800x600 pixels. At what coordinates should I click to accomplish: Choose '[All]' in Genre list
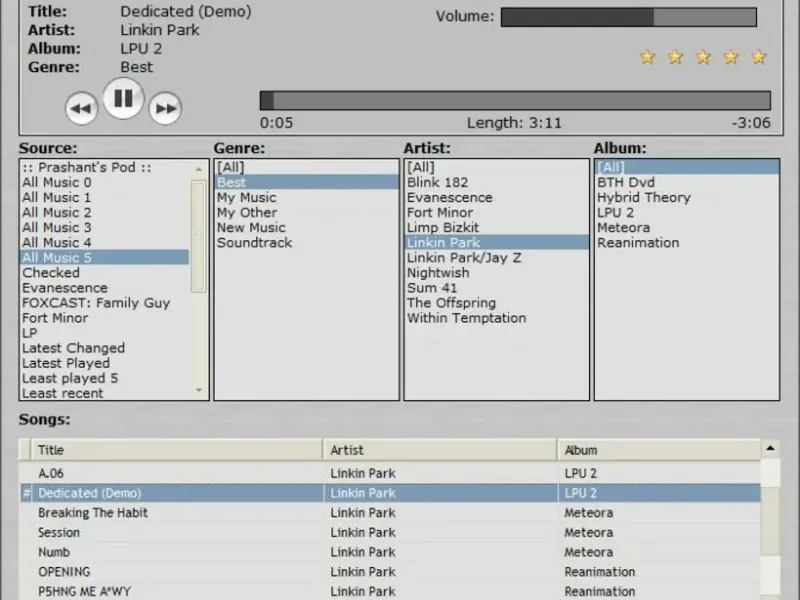[x=307, y=167]
